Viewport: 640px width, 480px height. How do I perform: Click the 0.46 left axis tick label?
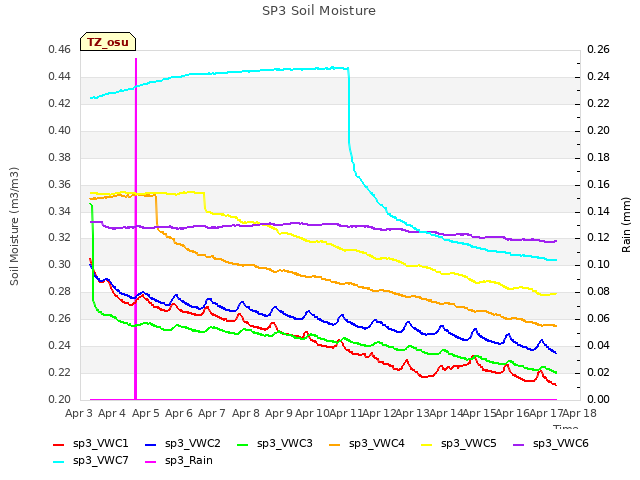coord(60,50)
